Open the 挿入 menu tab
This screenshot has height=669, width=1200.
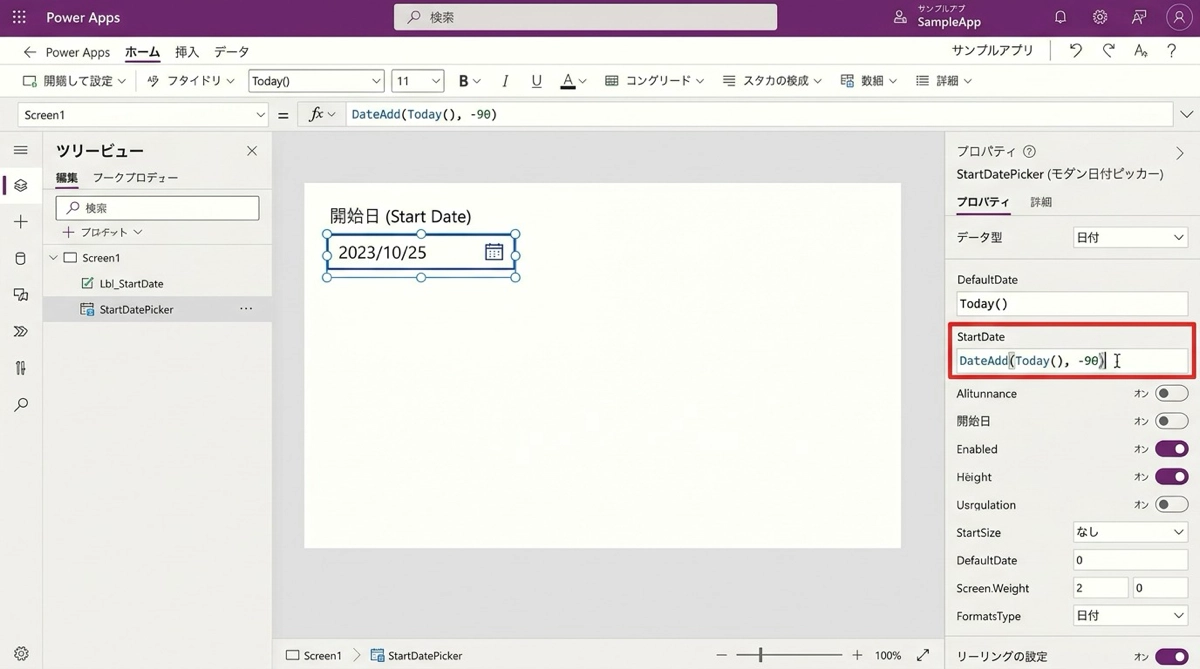coord(187,52)
